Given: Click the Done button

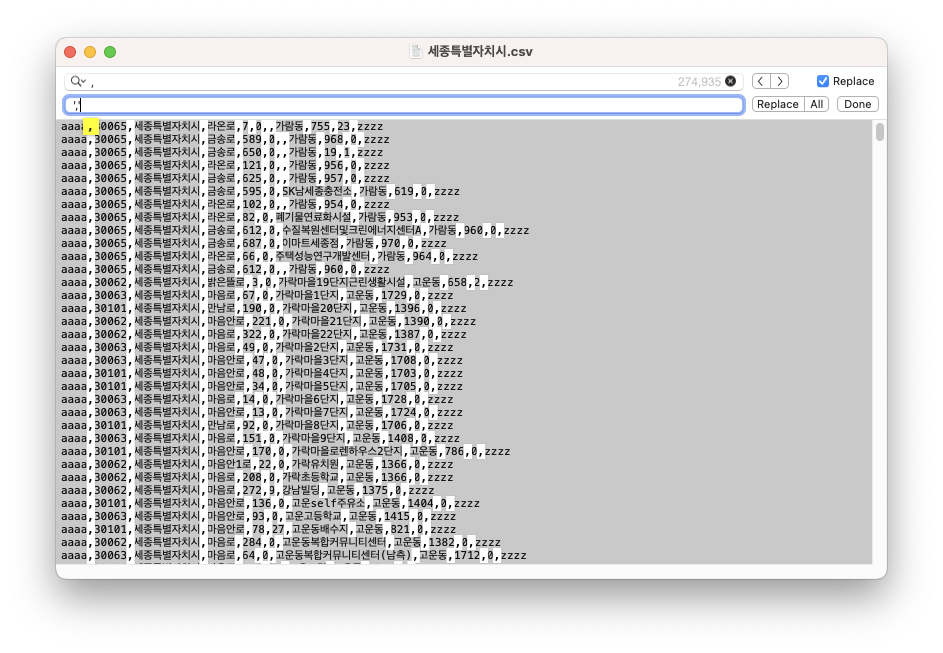Looking at the screenshot, I should (858, 104).
